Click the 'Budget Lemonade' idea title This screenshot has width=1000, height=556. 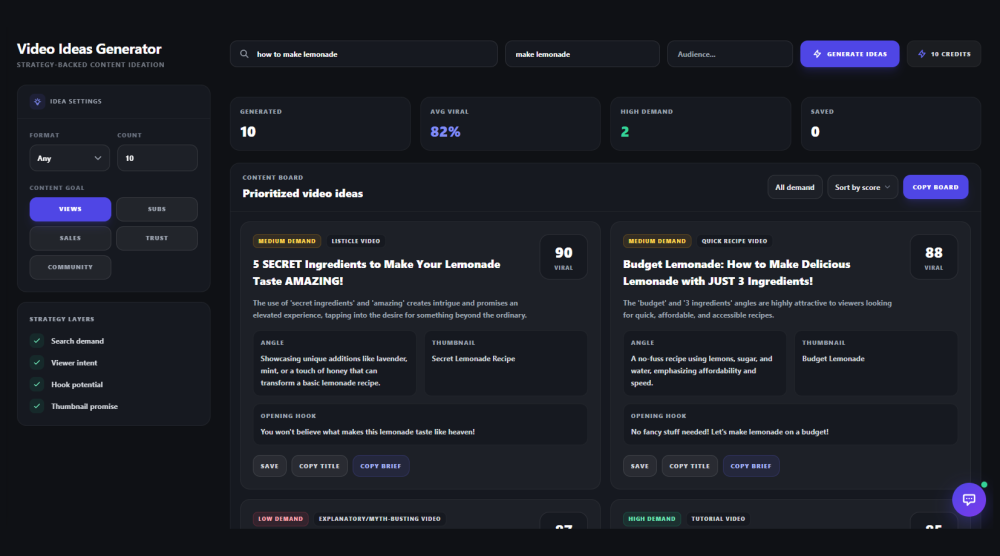coord(737,273)
